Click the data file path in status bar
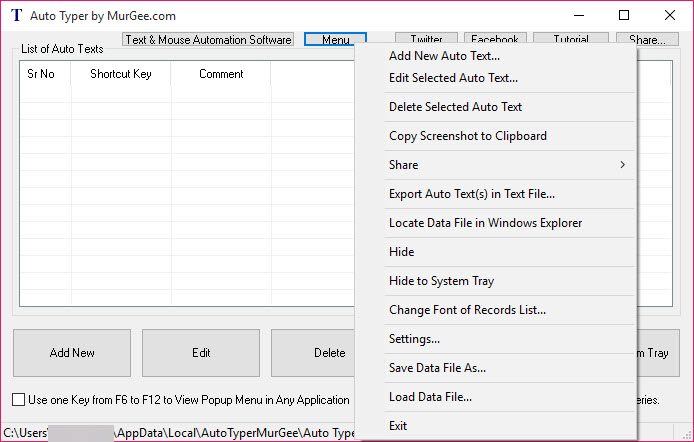The width and height of the screenshot is (694, 442). [179, 433]
